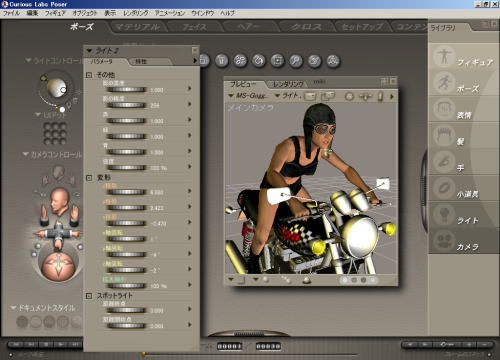Select the third document style sphere
This screenshot has height=360, width=500.
pos(49,322)
